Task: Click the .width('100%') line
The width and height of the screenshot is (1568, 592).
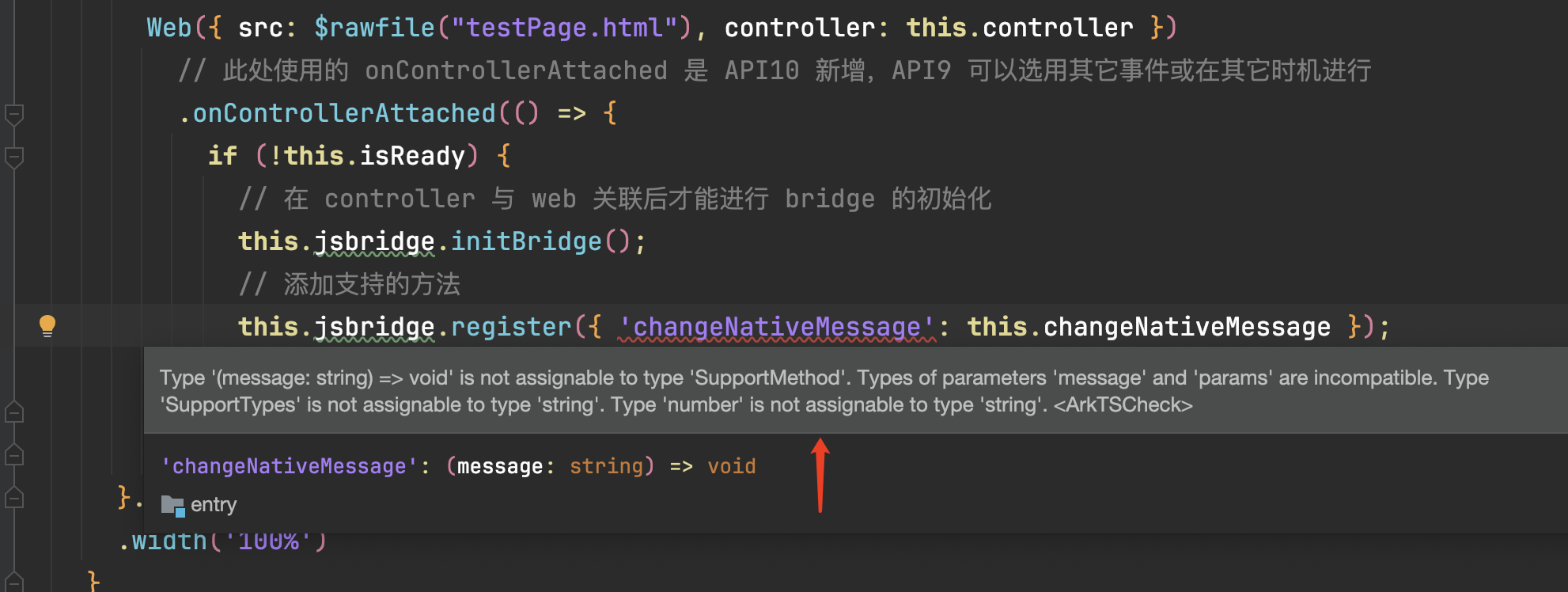Action: [x=224, y=541]
